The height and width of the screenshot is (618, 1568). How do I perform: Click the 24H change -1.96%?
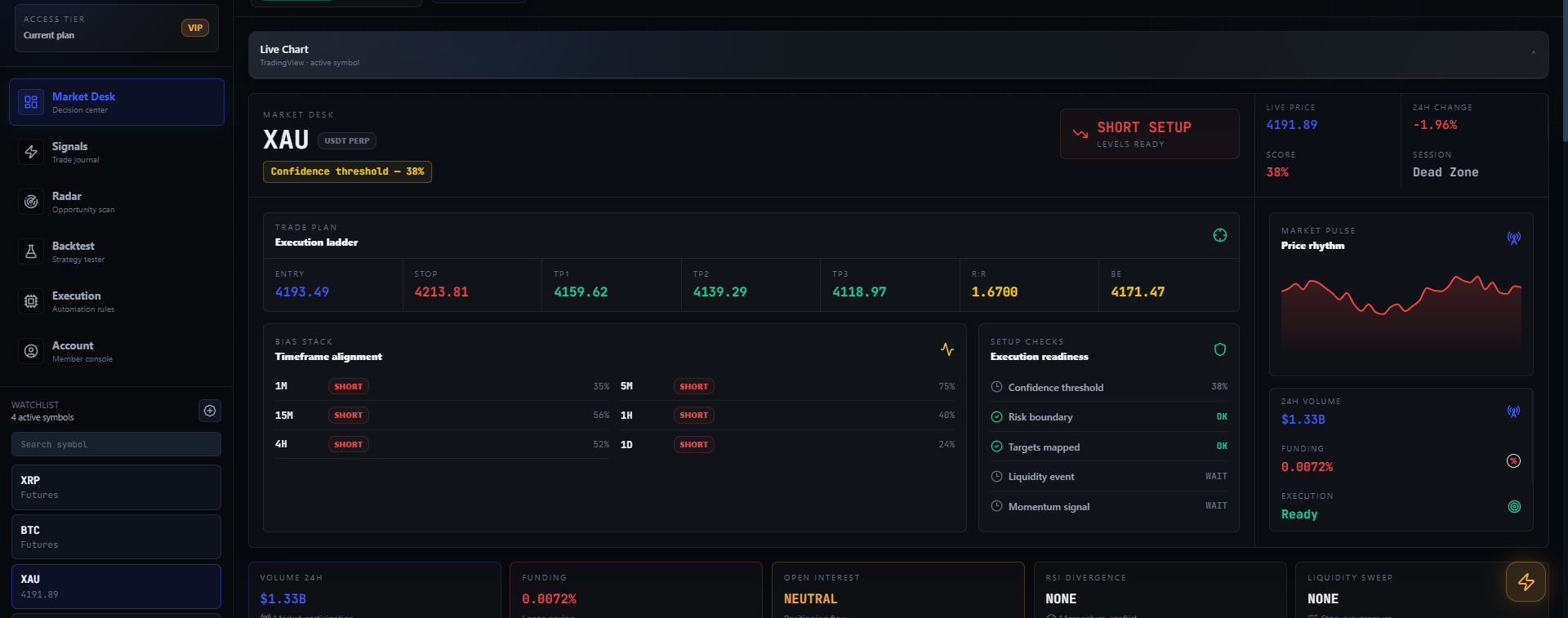pyautogui.click(x=1435, y=125)
